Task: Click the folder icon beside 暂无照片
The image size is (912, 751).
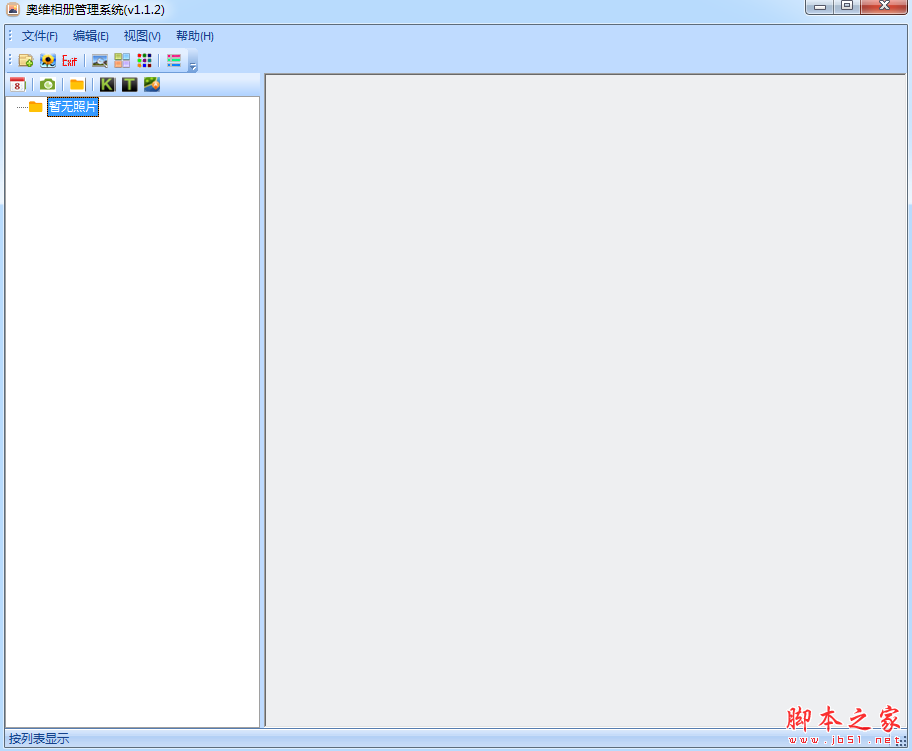Action: 35,107
